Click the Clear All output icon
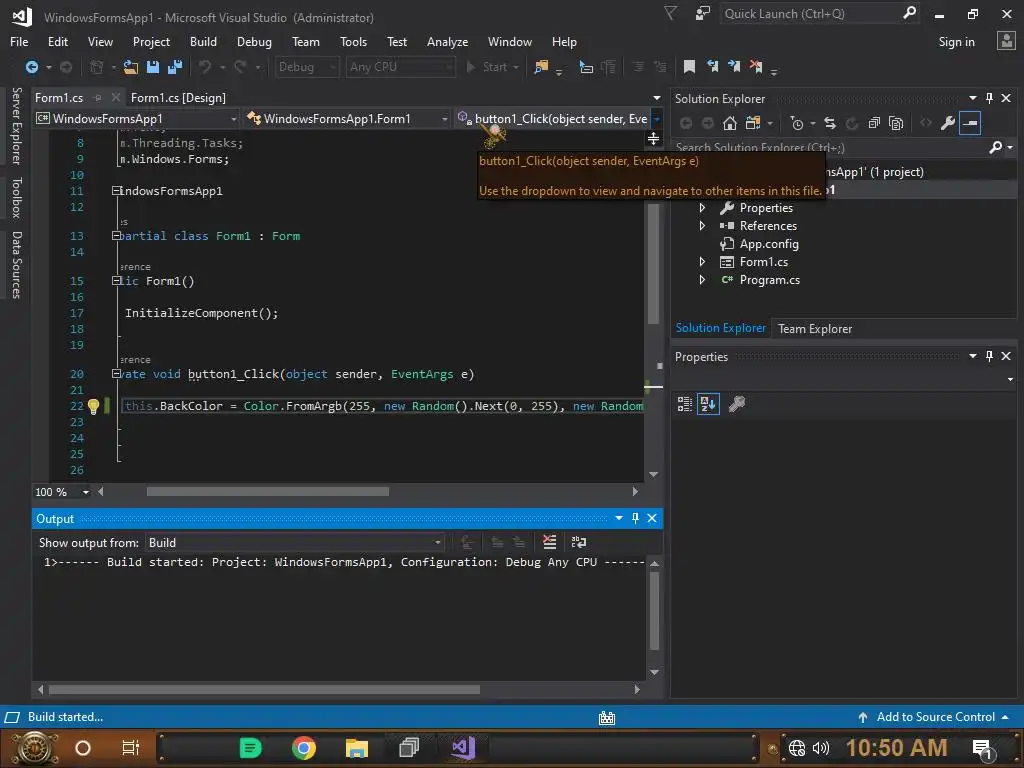Screen dimensions: 1024x768 [549, 542]
